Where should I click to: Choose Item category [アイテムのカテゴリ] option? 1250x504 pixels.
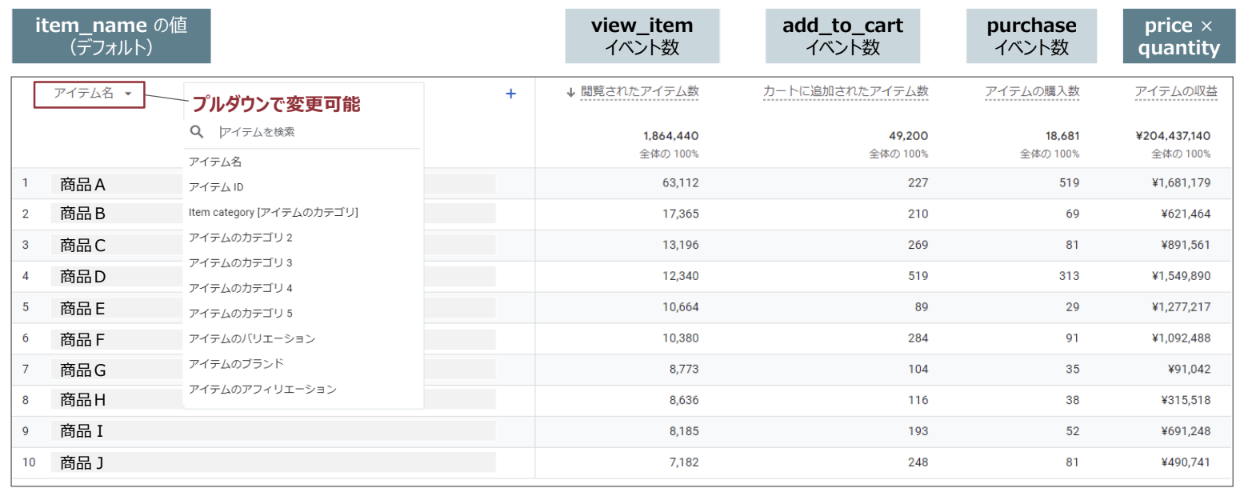point(273,212)
